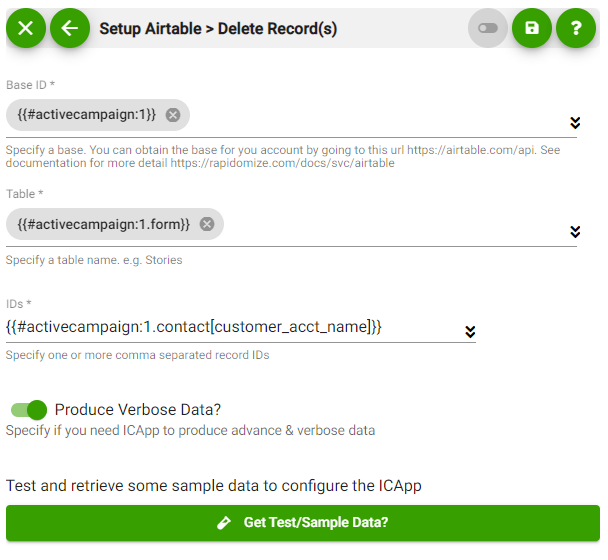Click the IDs field label
The image size is (608, 560).
(x=18, y=304)
